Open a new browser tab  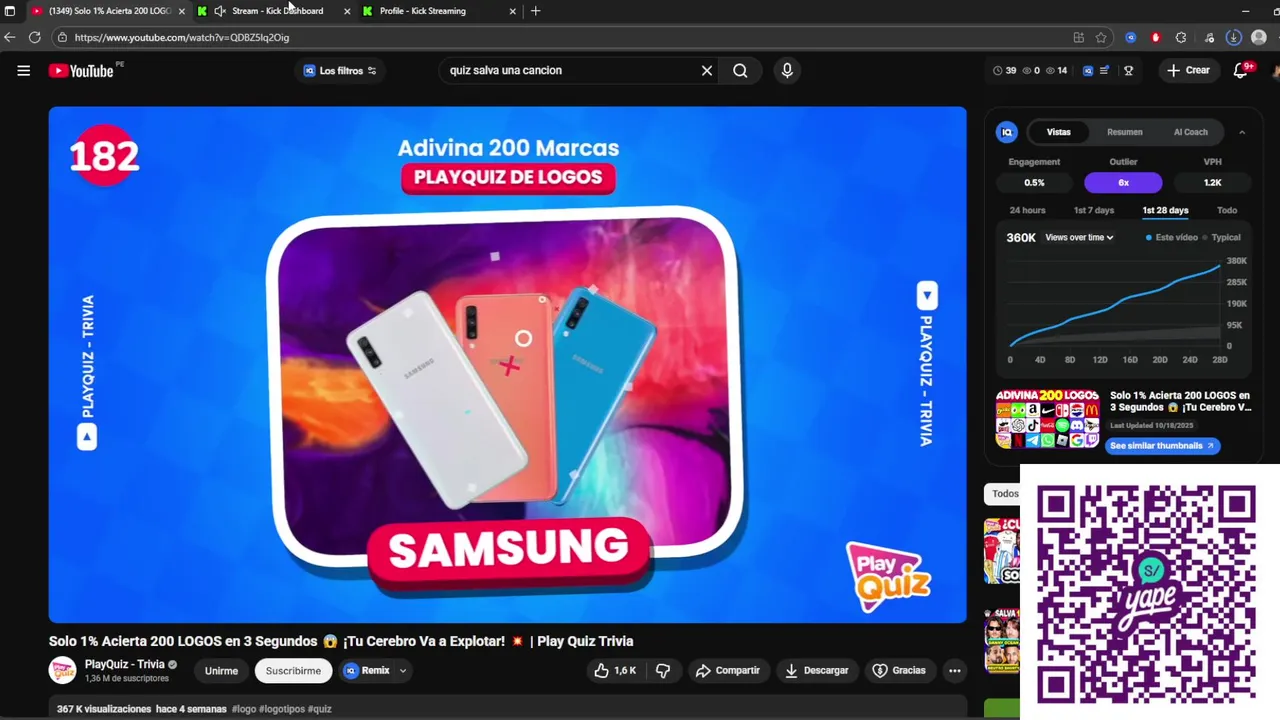(x=535, y=11)
